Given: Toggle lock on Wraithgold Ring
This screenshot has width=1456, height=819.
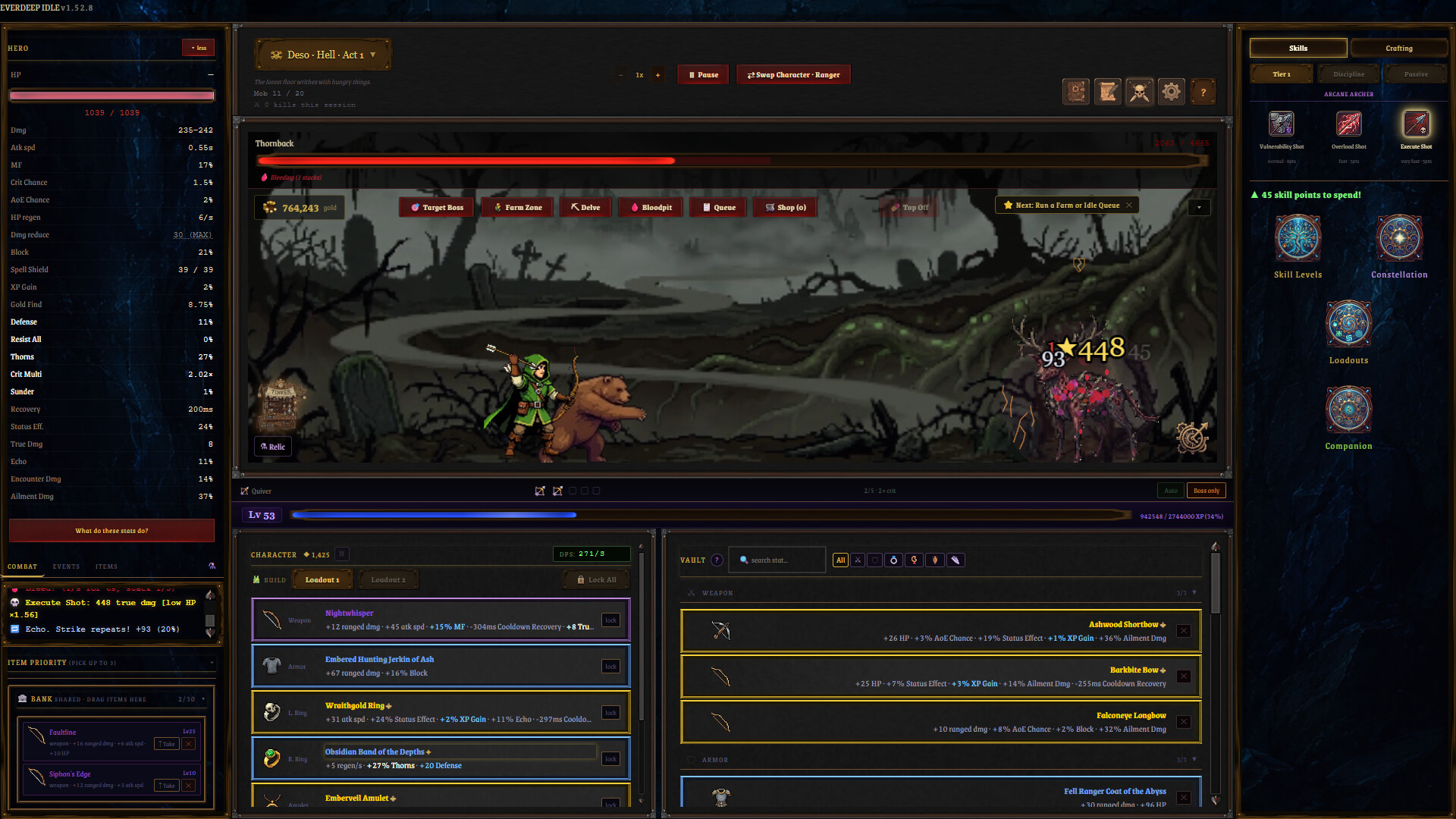Looking at the screenshot, I should 610,713.
